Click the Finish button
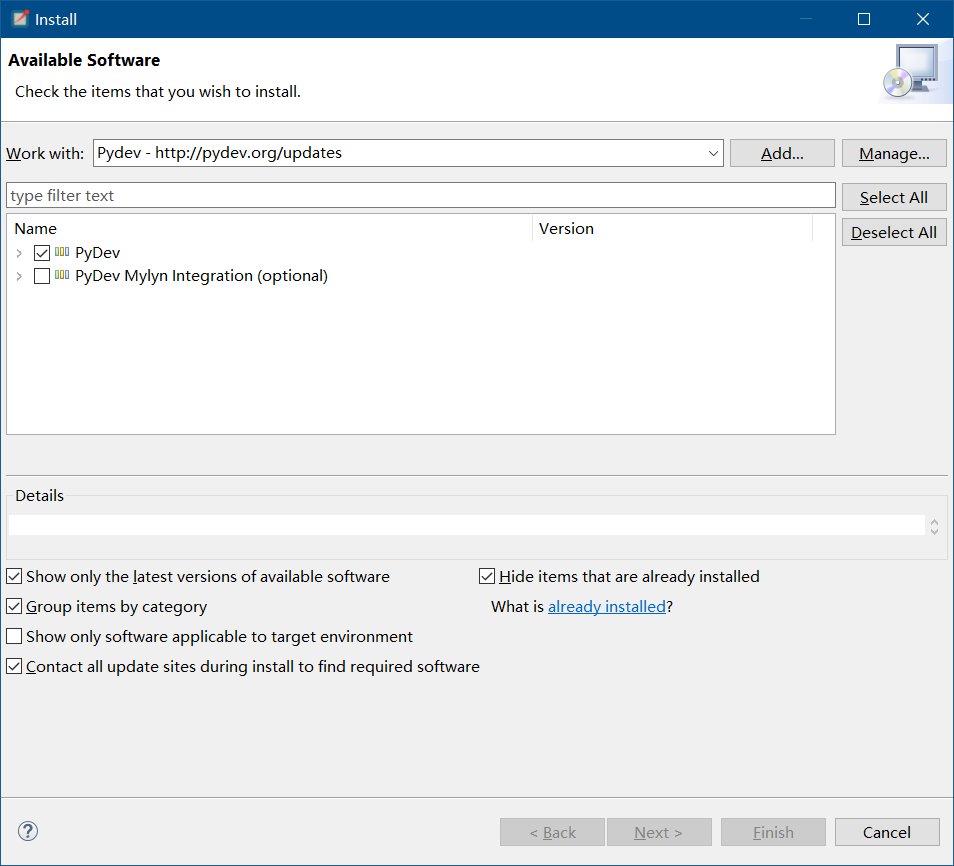 coord(773,832)
